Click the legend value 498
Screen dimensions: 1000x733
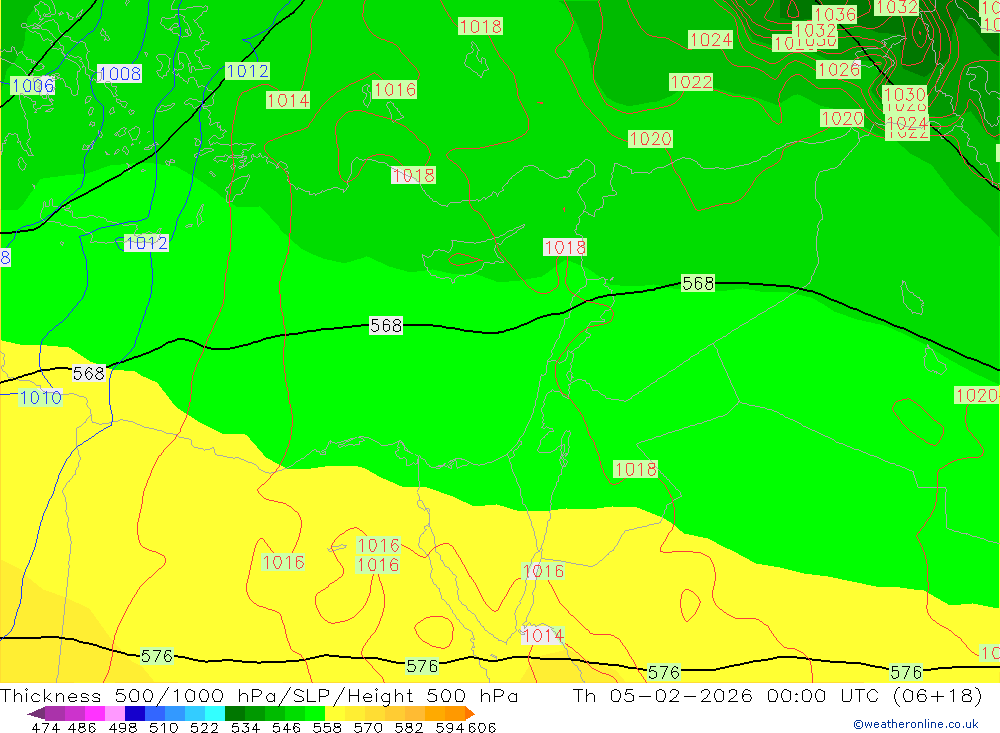122,727
